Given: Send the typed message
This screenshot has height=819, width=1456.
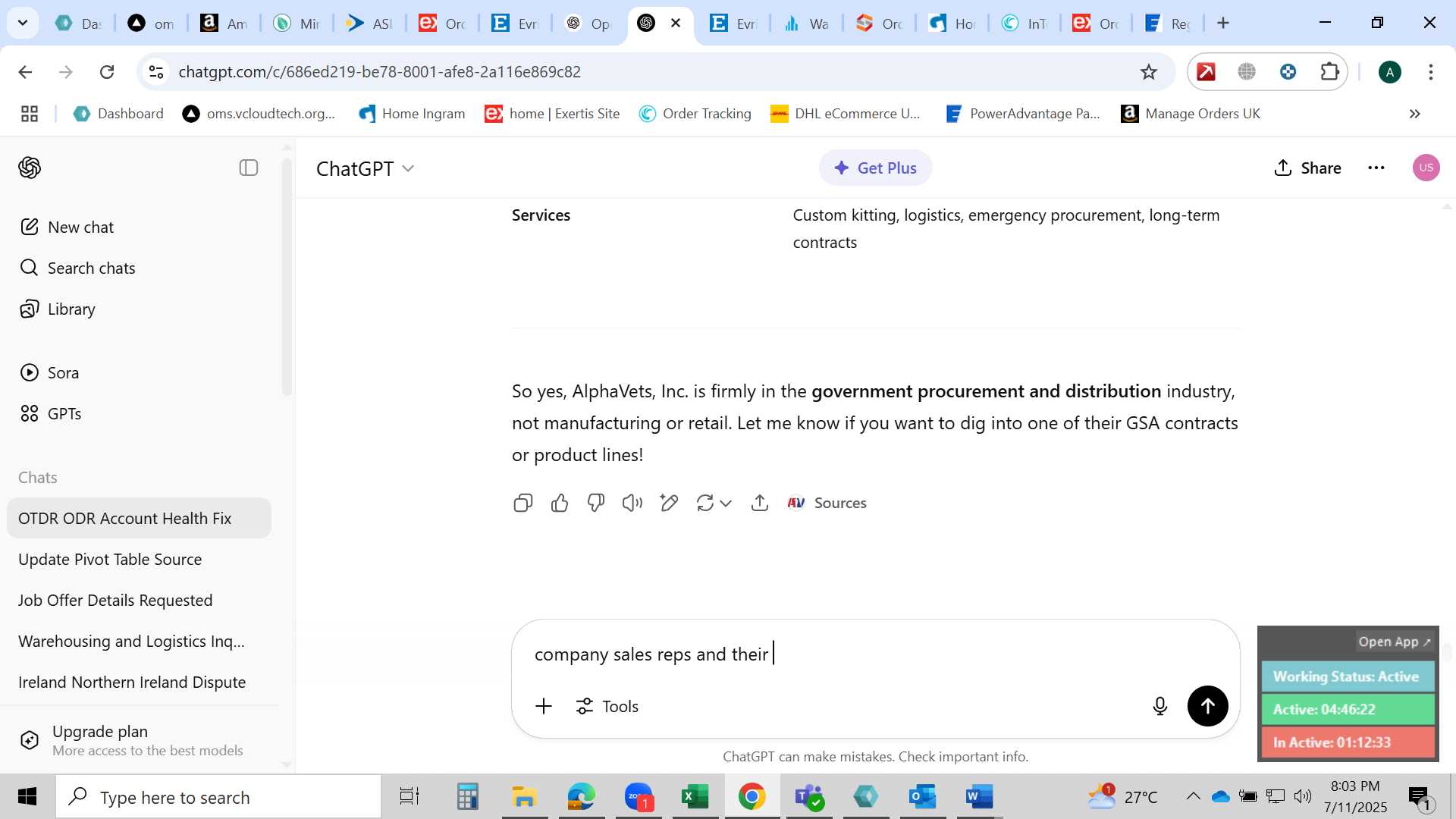Looking at the screenshot, I should tap(1207, 706).
